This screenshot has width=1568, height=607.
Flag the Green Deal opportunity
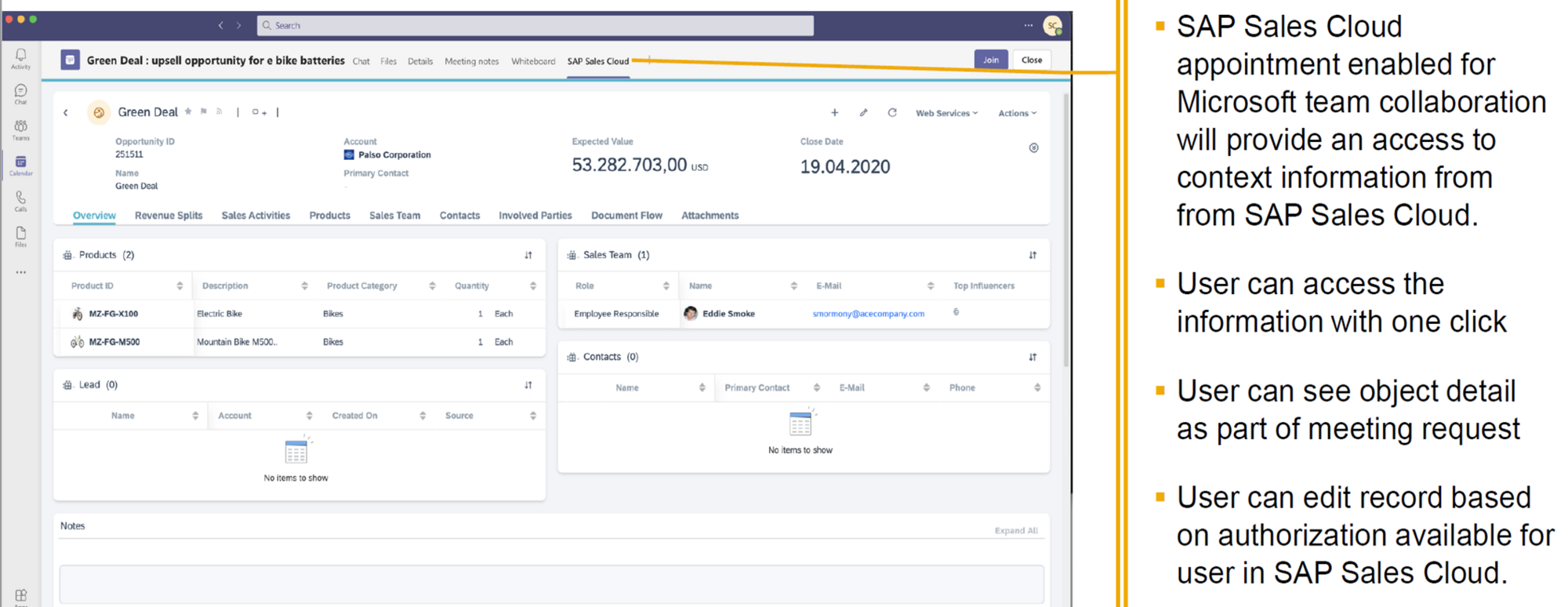pos(204,111)
